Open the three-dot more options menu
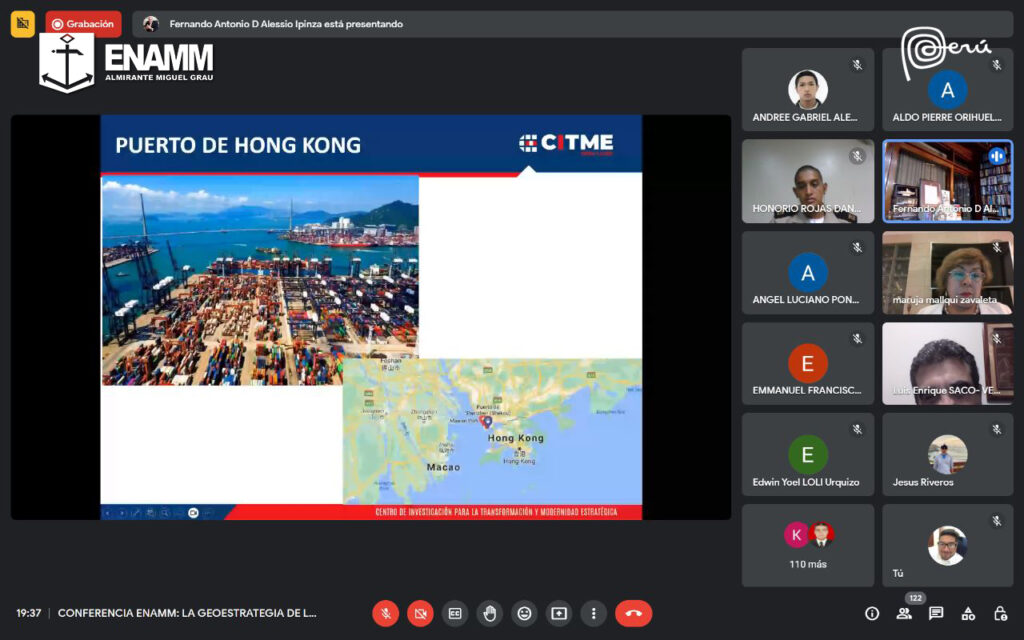 point(594,613)
